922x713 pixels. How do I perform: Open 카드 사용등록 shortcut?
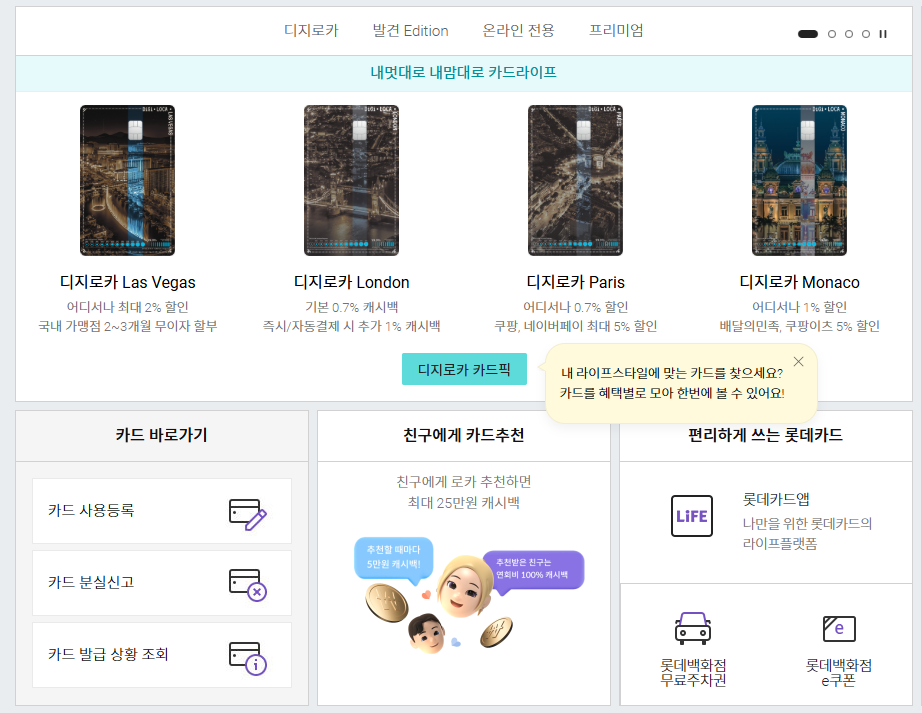[162, 511]
